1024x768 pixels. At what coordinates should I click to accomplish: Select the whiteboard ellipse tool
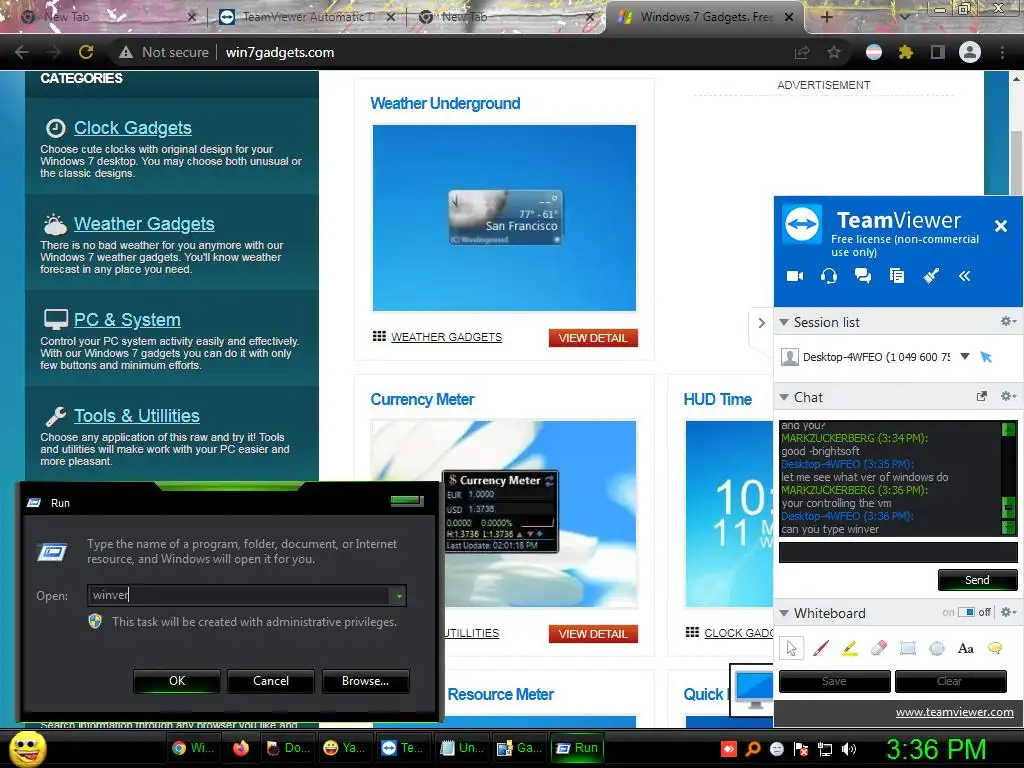[x=937, y=648]
